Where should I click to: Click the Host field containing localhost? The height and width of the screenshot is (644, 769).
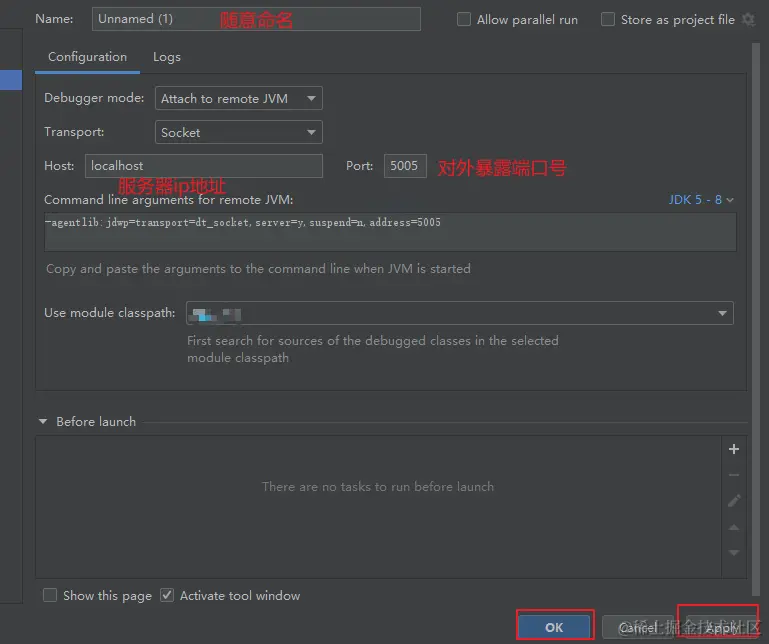pyautogui.click(x=204, y=166)
